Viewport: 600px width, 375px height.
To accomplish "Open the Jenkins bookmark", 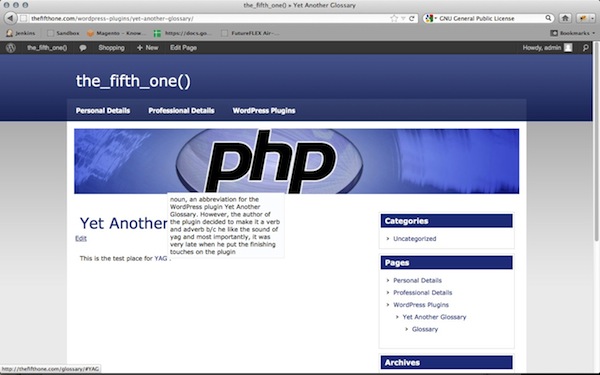I will pos(21,33).
